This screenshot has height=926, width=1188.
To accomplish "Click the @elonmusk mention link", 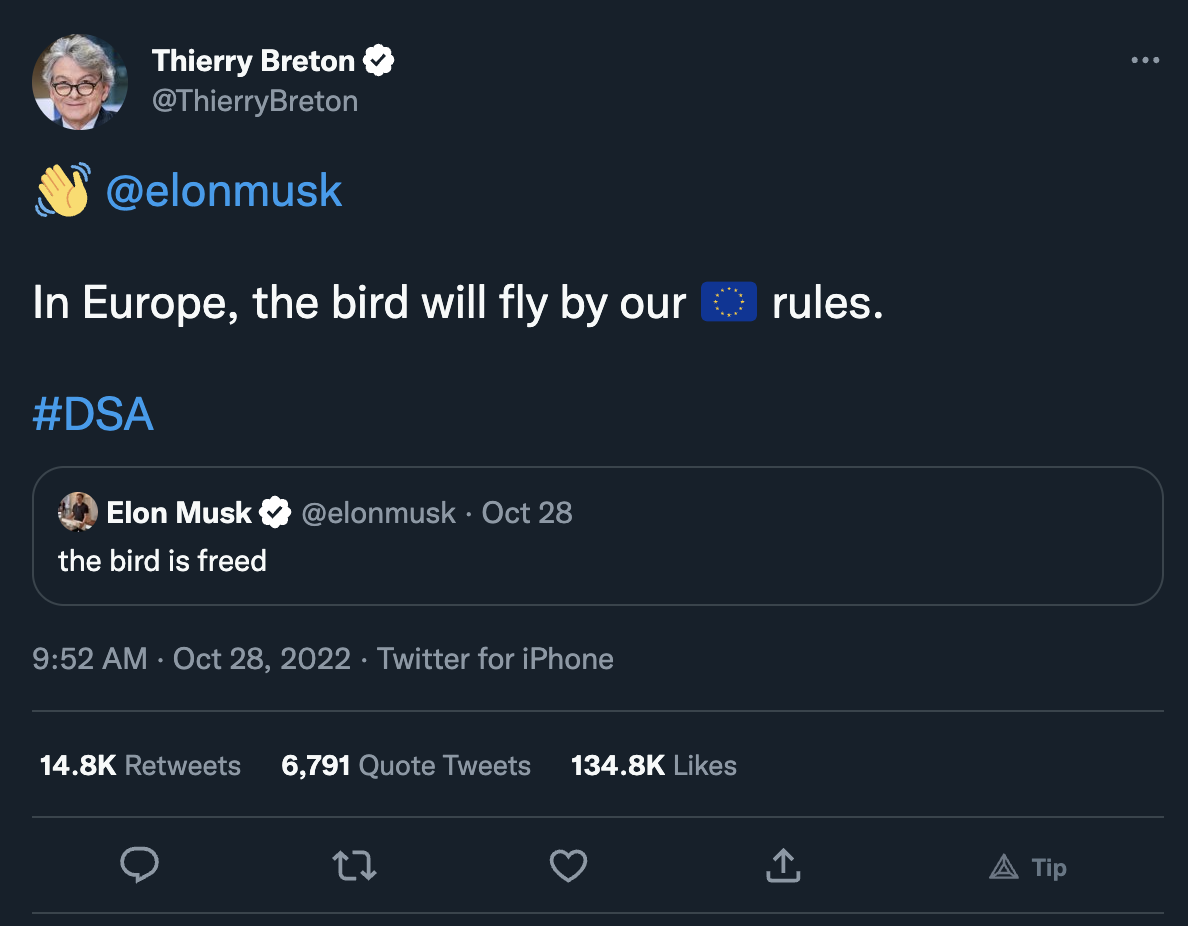I will pyautogui.click(x=224, y=191).
